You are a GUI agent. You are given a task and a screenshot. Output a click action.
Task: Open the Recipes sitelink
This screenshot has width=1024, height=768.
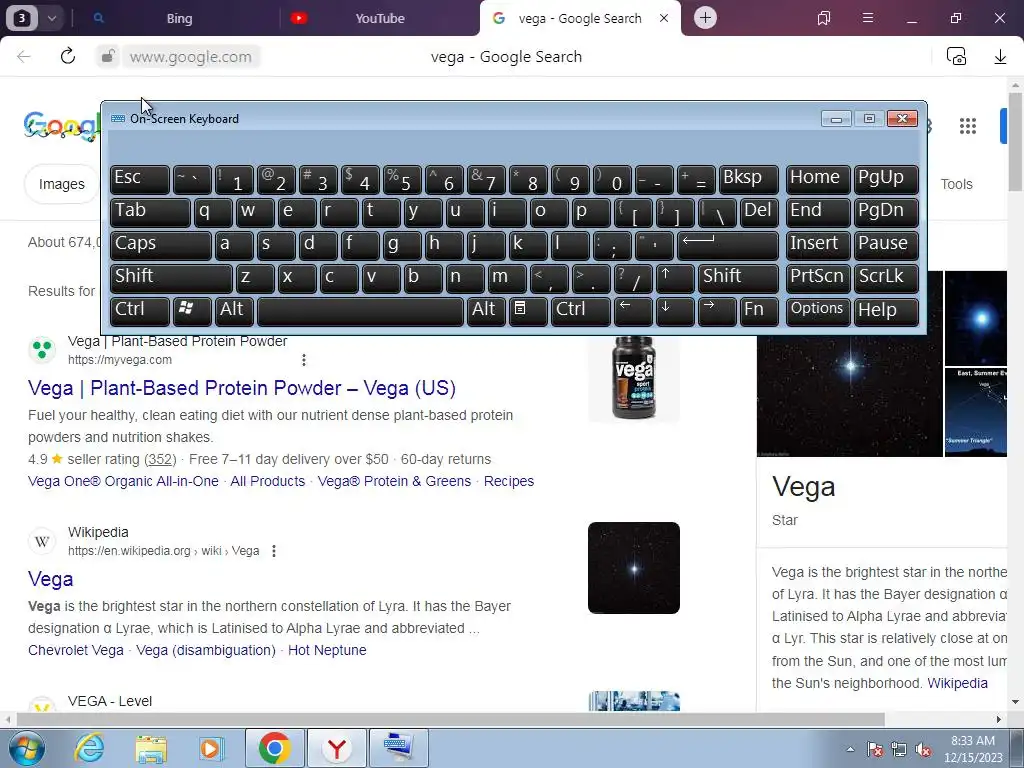click(x=509, y=481)
